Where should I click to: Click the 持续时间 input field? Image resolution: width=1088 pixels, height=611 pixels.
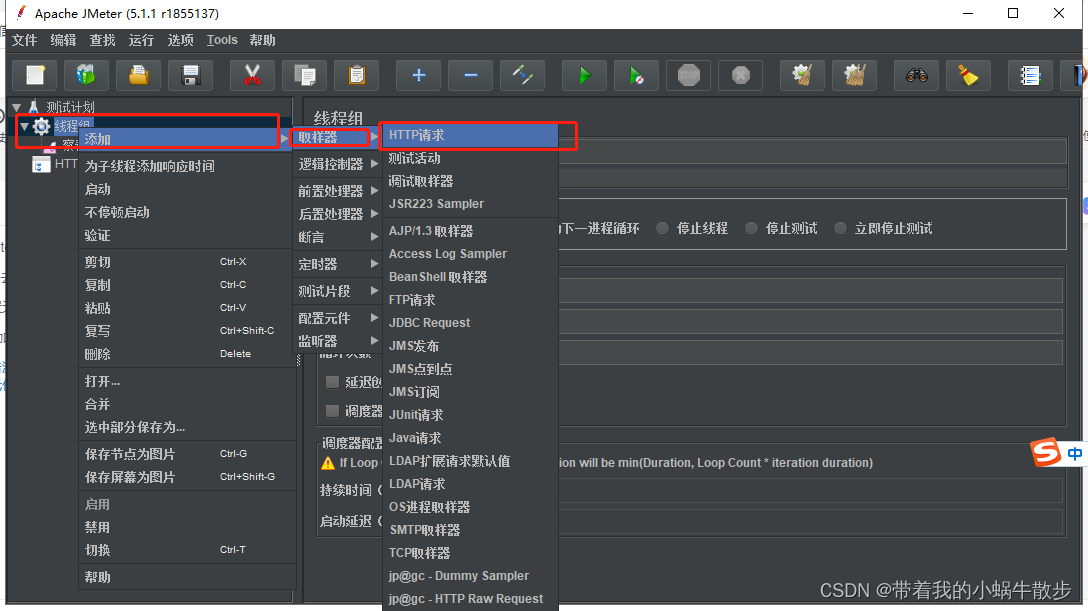click(810, 490)
